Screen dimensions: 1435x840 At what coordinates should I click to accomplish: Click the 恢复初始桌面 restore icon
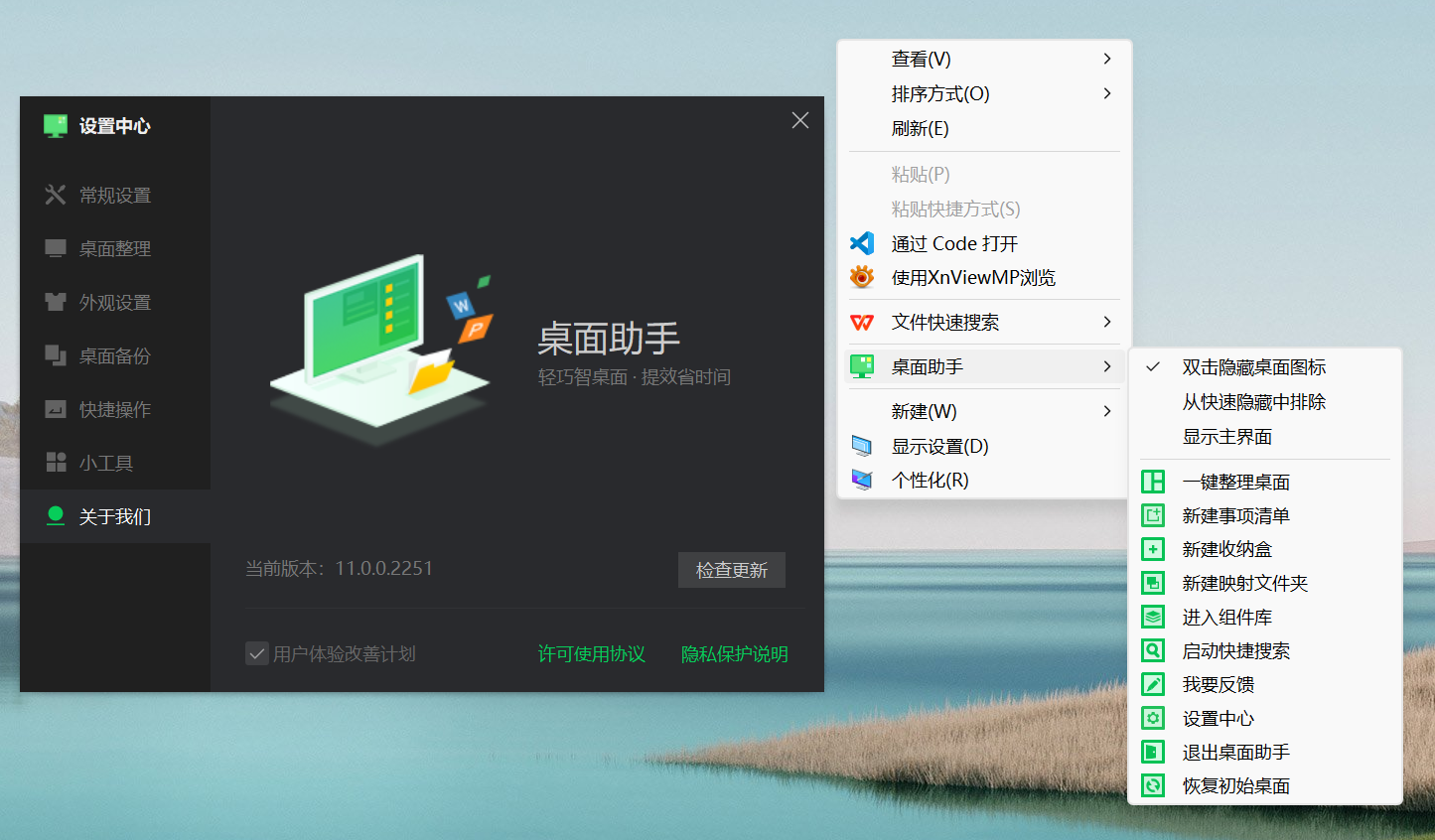1153,786
